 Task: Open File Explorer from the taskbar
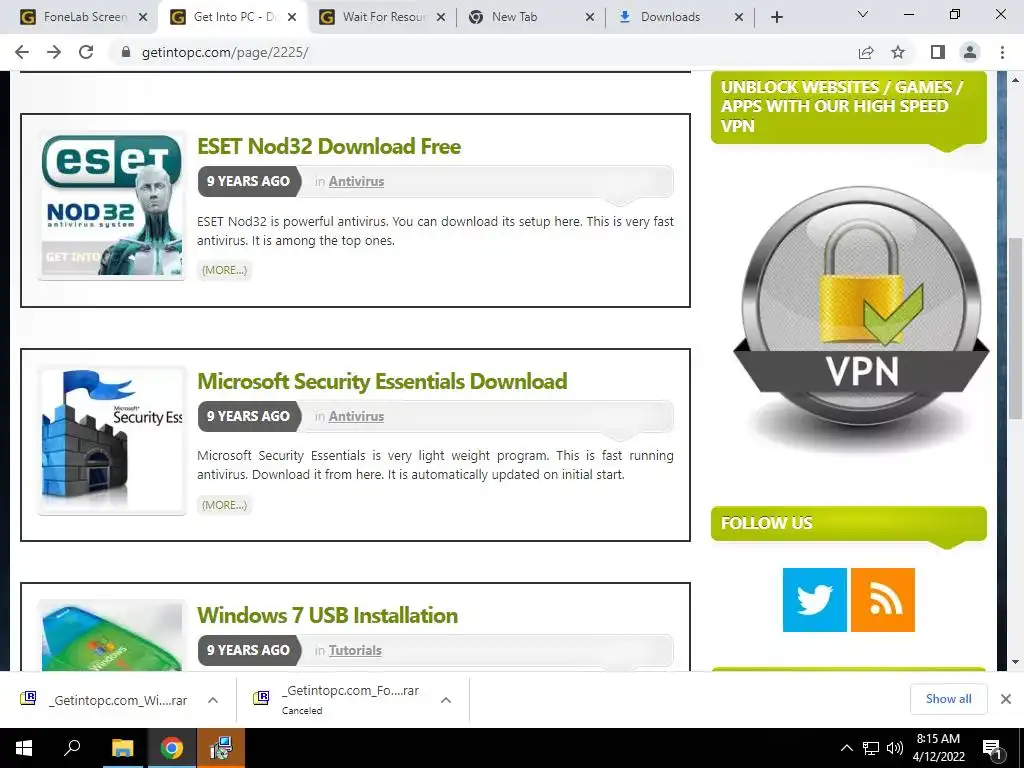tap(122, 748)
